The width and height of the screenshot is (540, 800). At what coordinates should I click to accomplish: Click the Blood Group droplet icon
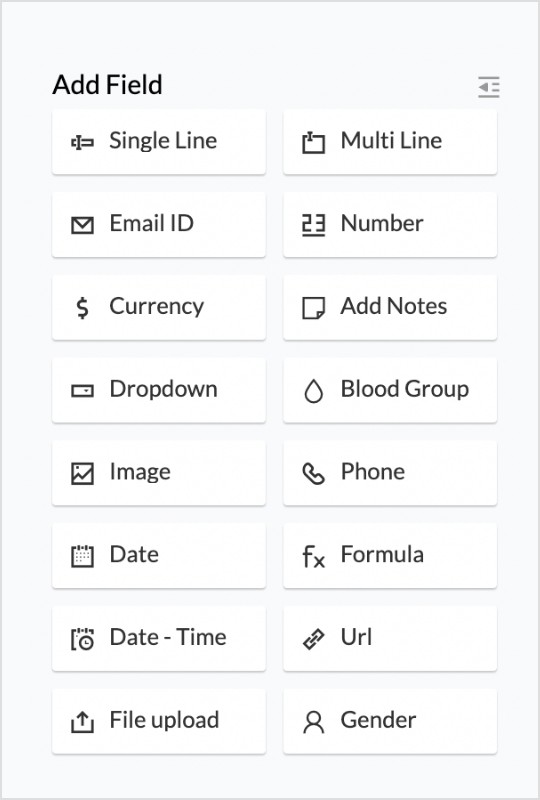click(x=313, y=391)
